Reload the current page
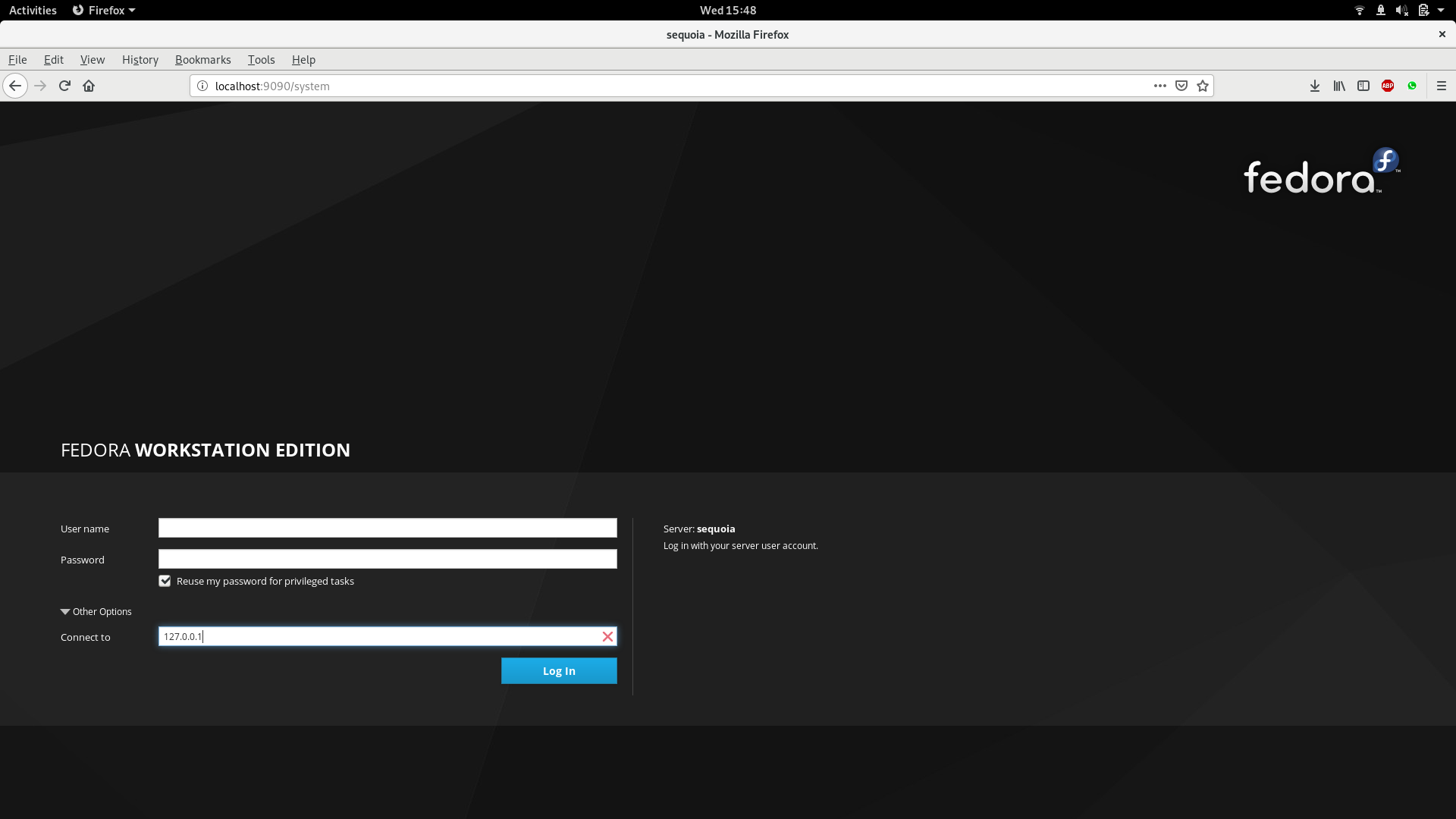 (64, 86)
